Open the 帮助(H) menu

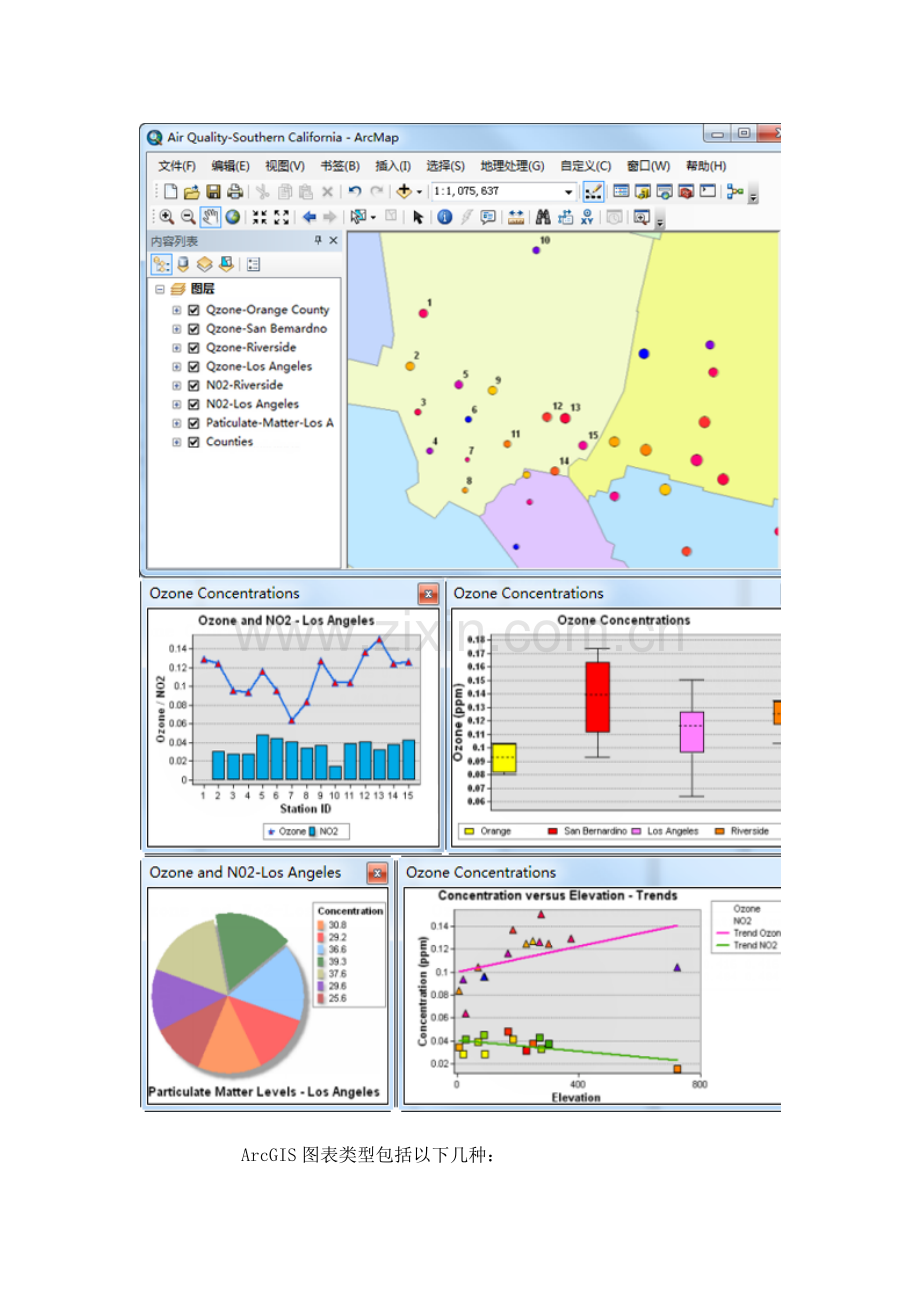[706, 166]
